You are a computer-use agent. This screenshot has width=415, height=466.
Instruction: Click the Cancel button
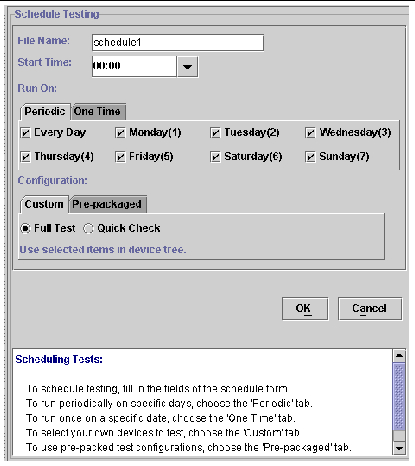click(x=370, y=309)
